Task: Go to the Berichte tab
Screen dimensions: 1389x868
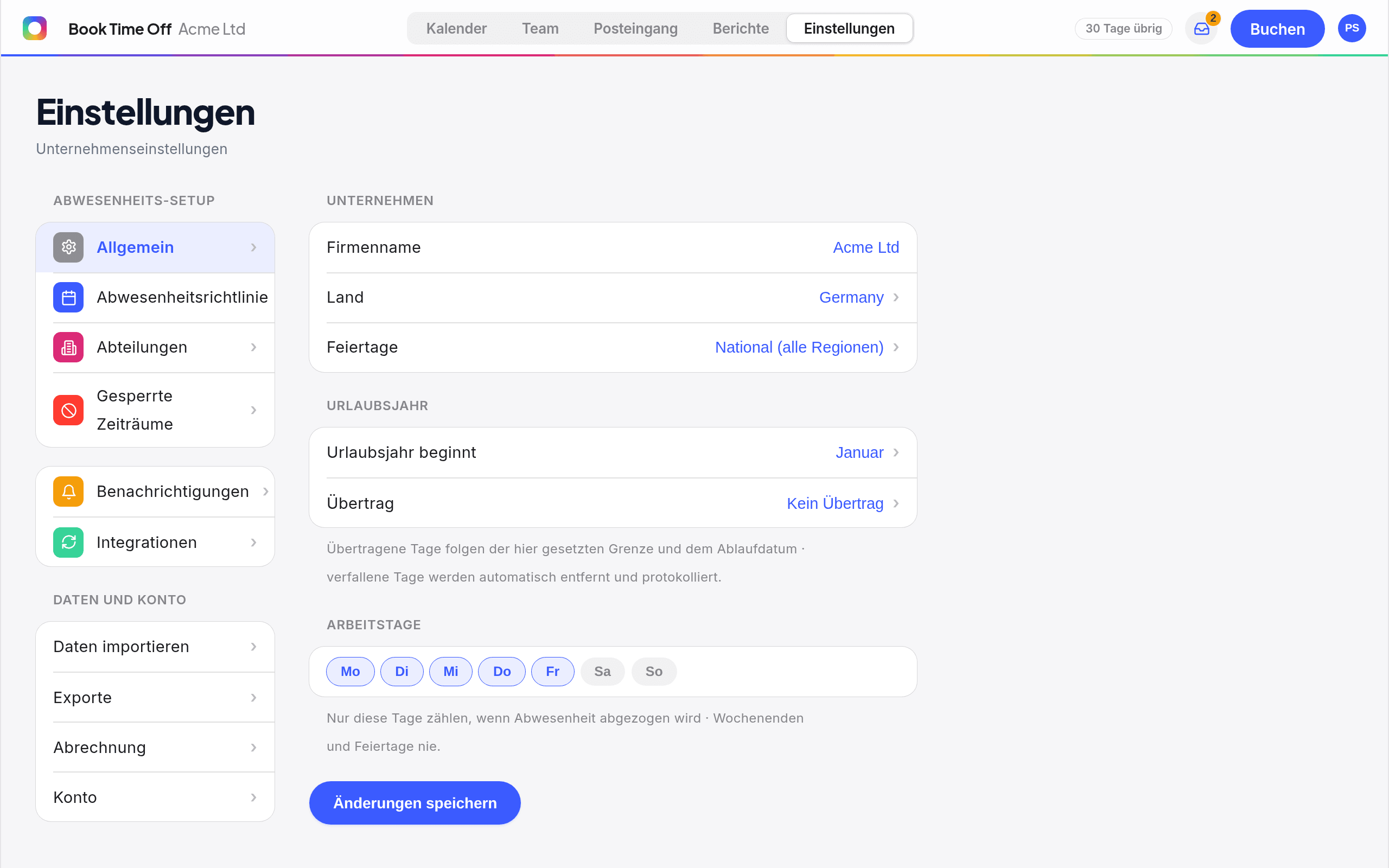Action: (x=741, y=28)
